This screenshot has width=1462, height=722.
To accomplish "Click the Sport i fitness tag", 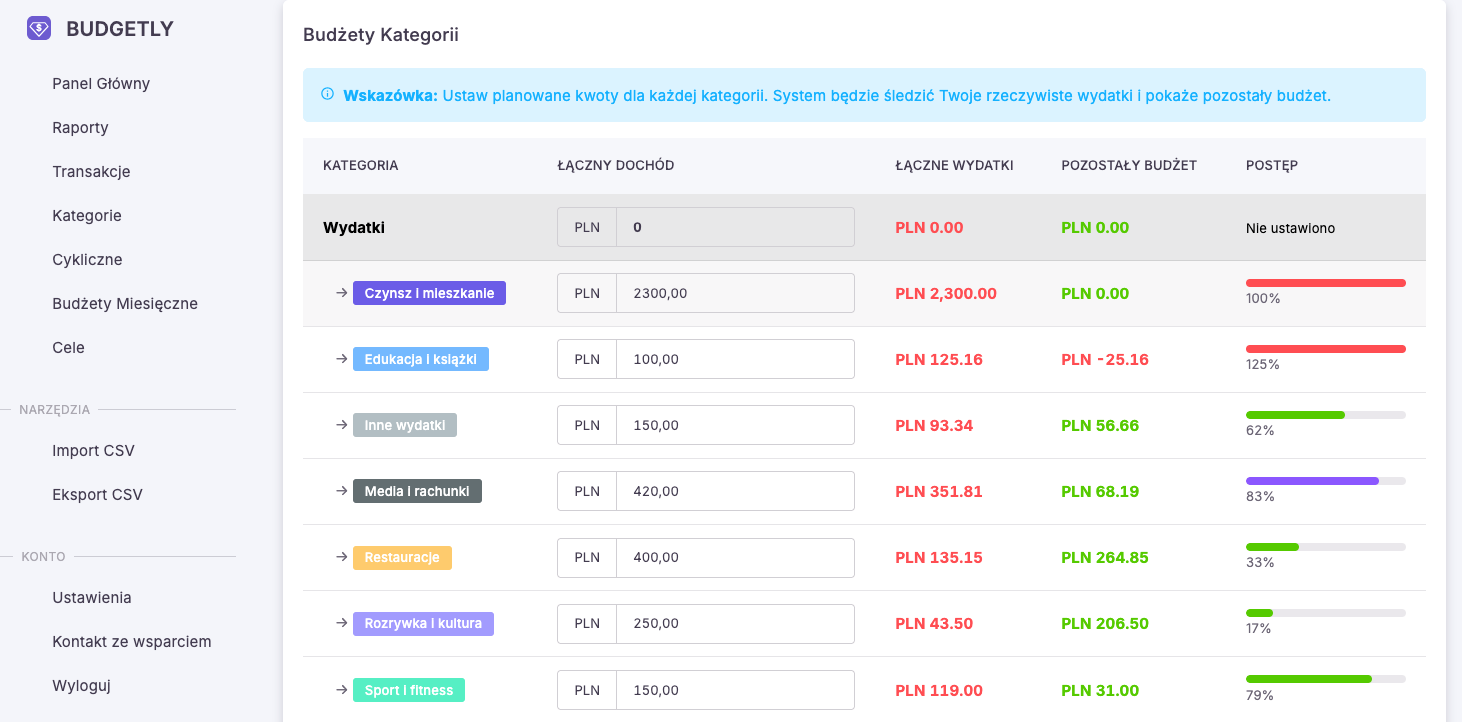I will click(x=409, y=690).
